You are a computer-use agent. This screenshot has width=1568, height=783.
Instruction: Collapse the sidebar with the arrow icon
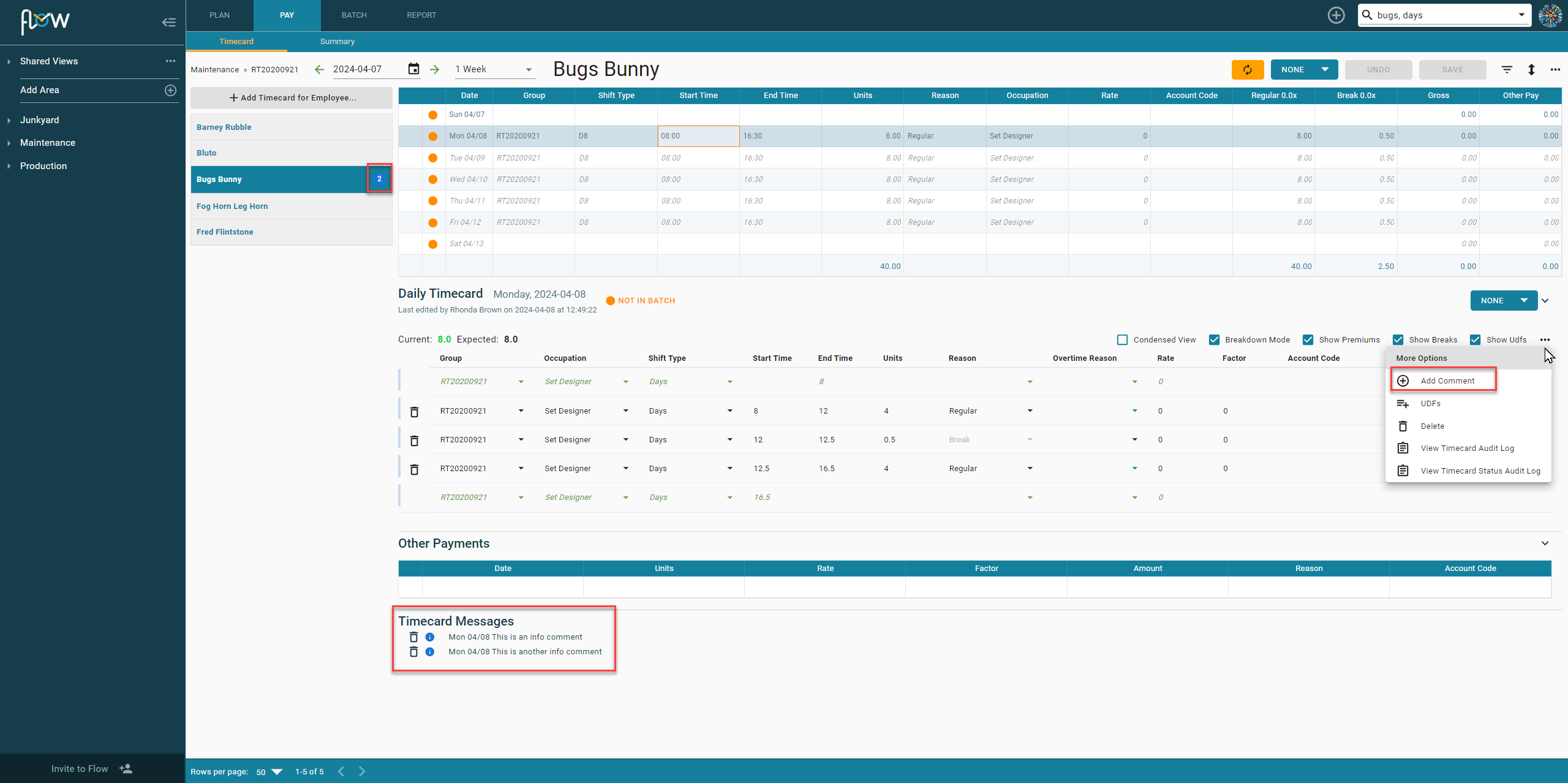tap(169, 23)
